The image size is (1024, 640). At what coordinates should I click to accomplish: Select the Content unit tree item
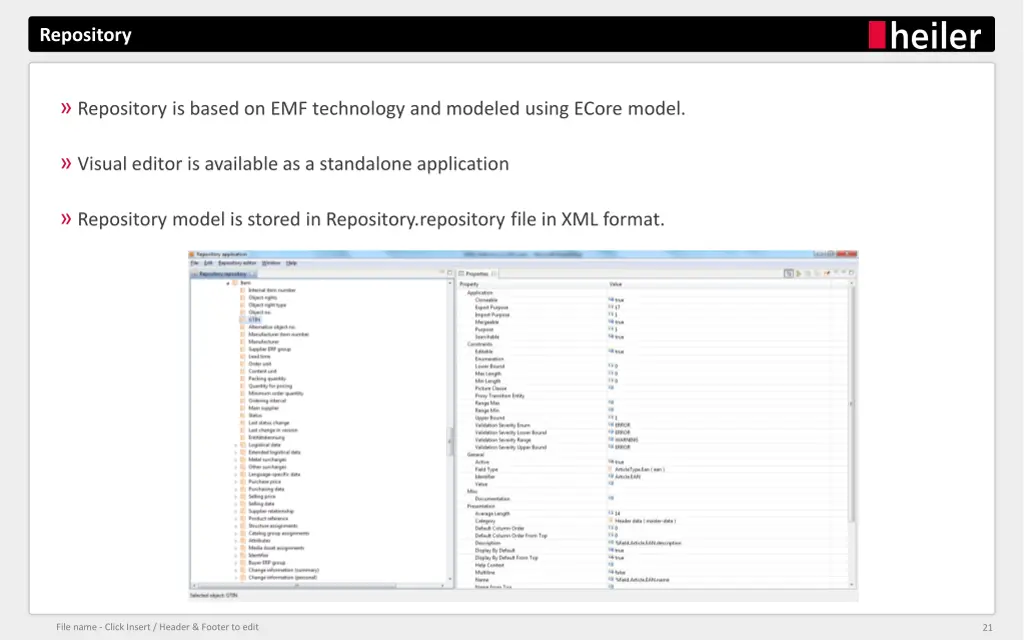coord(263,372)
